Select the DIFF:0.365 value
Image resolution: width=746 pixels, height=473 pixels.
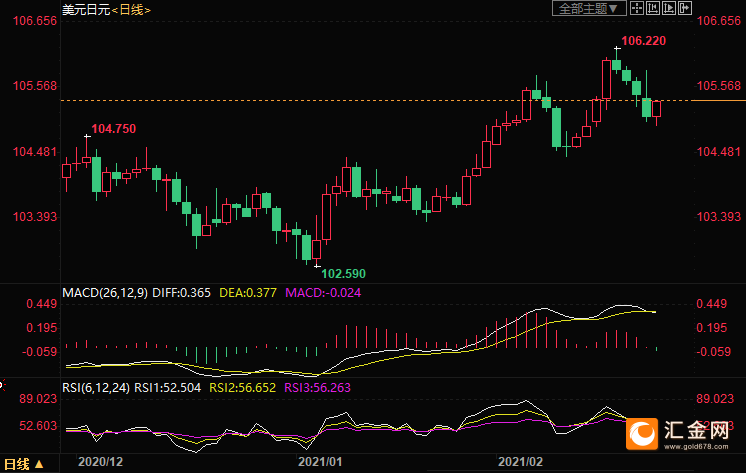click(x=181, y=293)
